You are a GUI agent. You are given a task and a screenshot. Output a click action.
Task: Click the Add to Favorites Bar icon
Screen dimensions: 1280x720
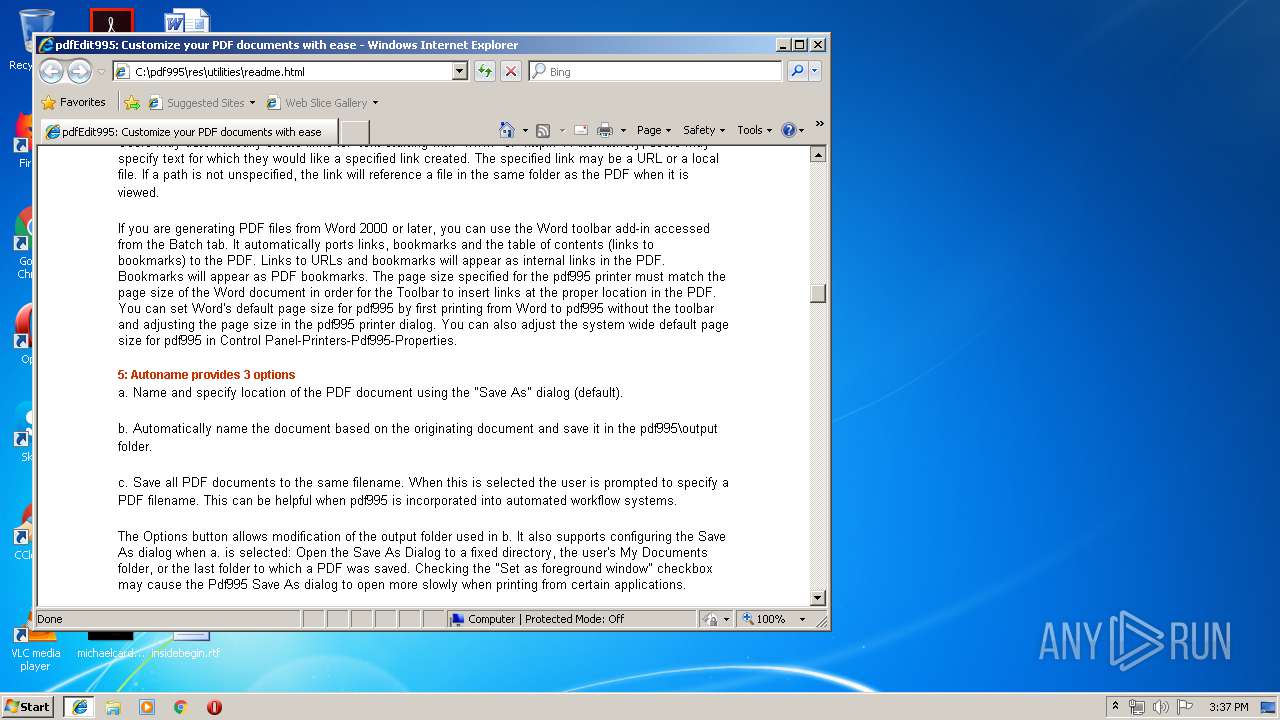pos(132,102)
